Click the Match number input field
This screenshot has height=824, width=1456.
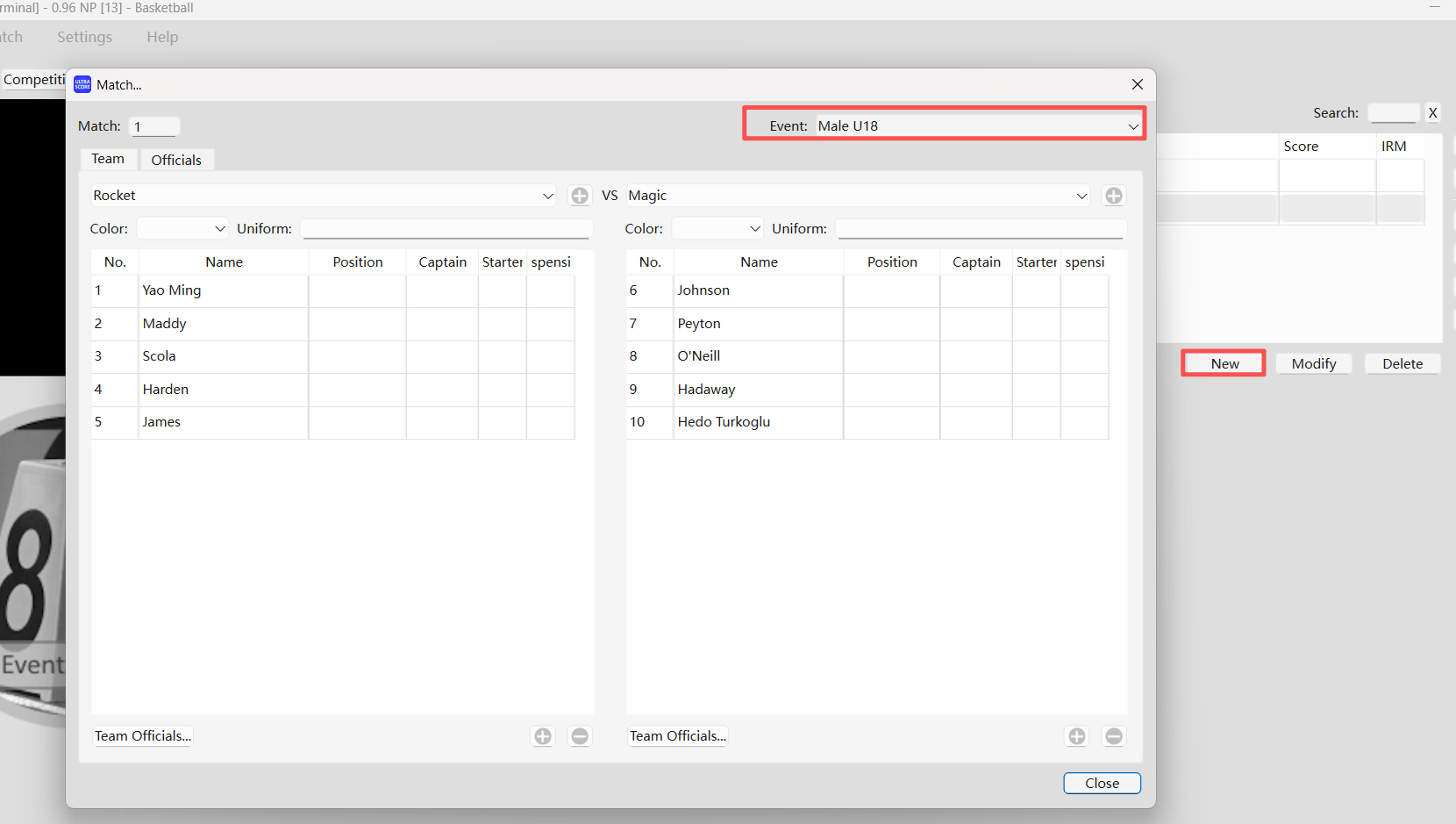[x=155, y=126]
